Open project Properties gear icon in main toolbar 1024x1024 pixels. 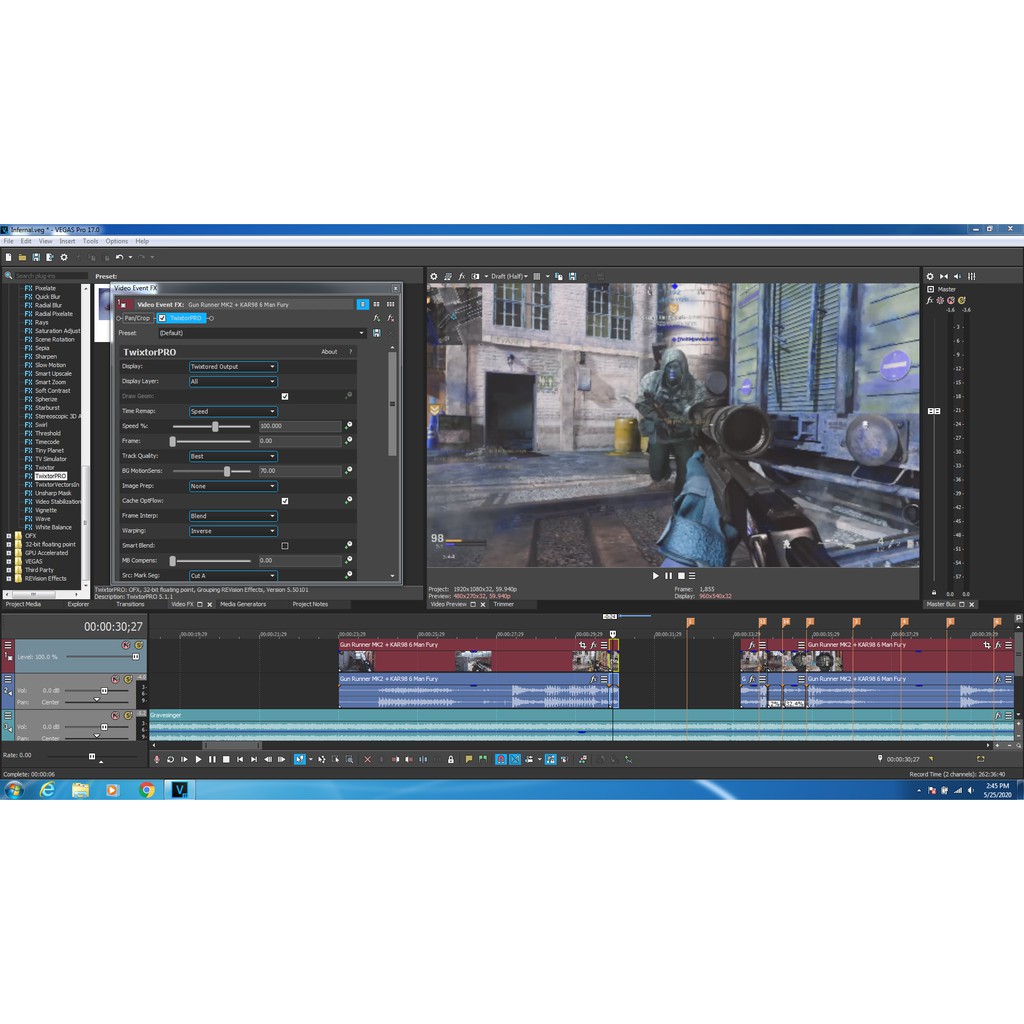tap(64, 257)
